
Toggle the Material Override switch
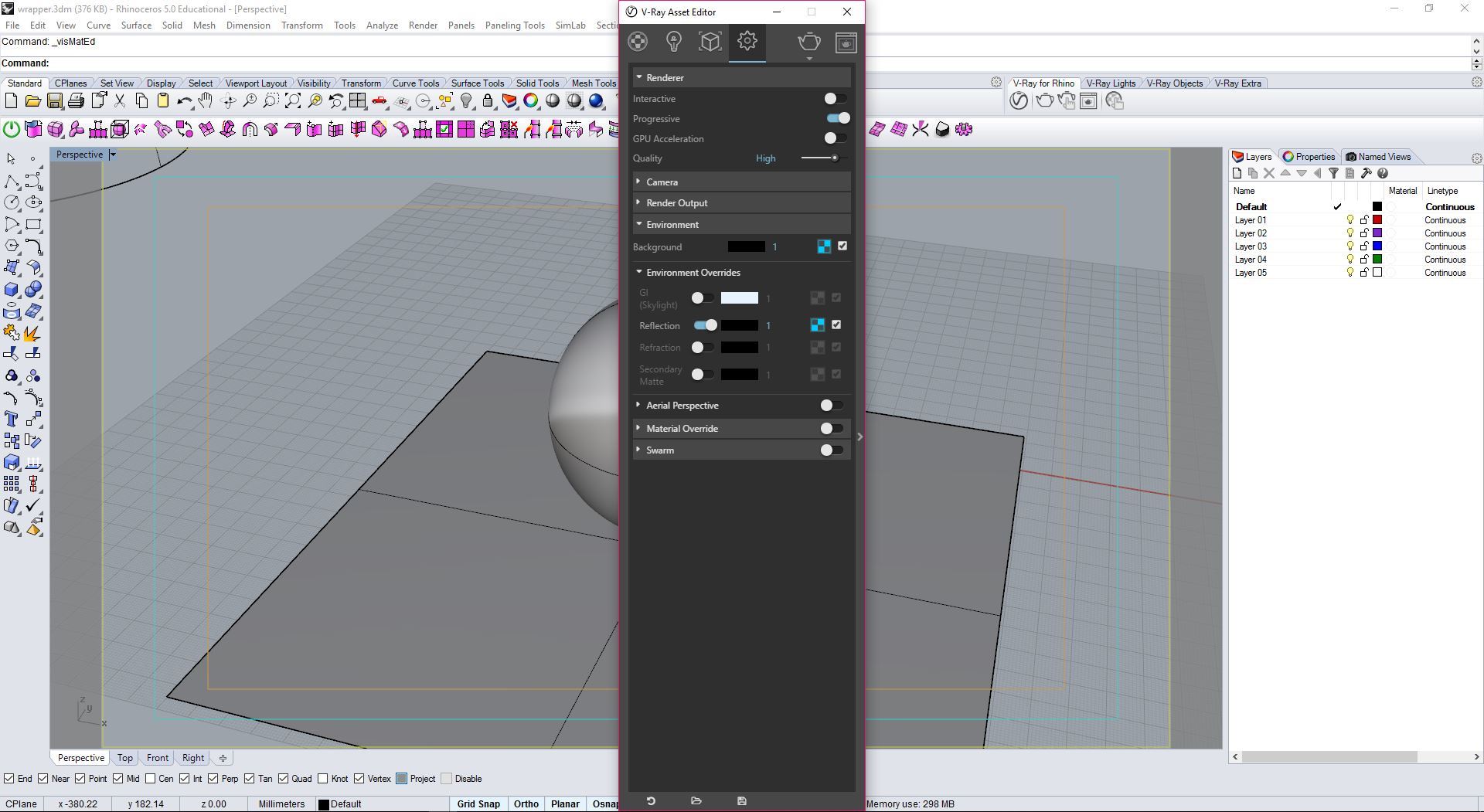832,429
